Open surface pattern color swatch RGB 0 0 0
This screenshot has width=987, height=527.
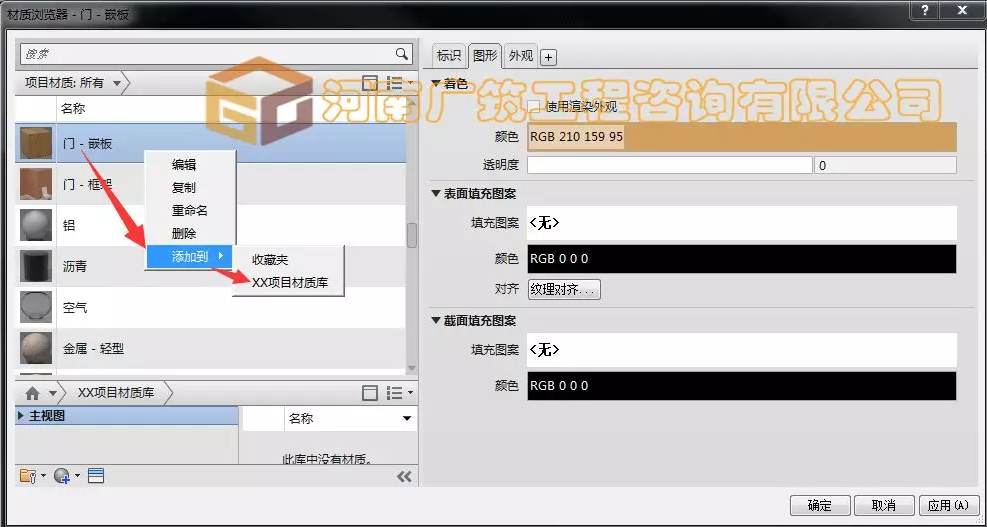(742, 259)
